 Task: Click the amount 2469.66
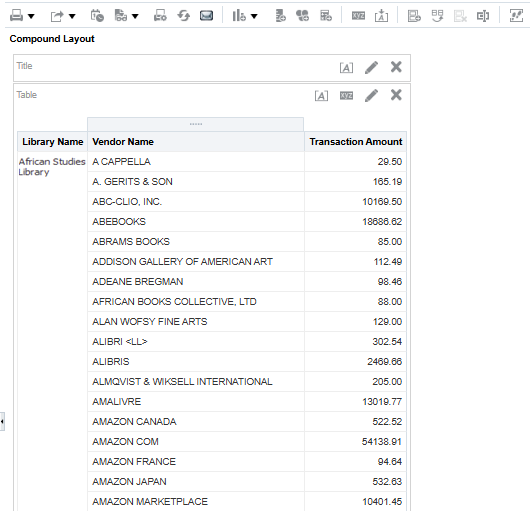[385, 361]
